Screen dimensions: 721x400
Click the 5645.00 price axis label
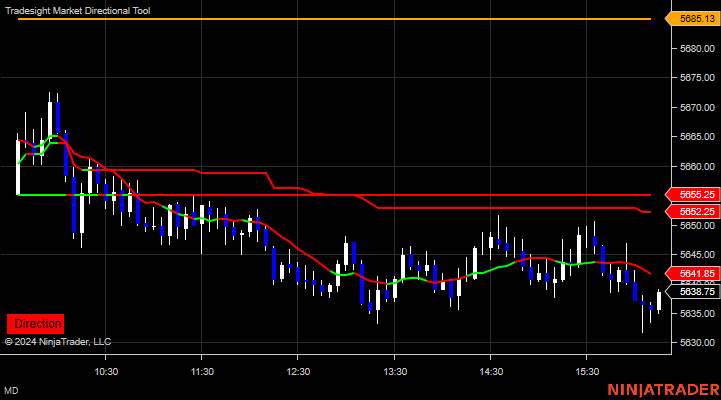tap(697, 254)
